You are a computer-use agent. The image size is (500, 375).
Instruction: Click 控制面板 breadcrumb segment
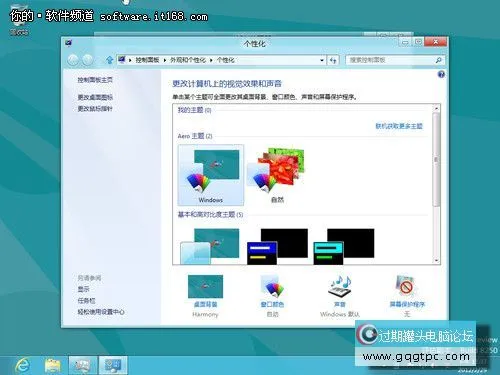click(147, 60)
